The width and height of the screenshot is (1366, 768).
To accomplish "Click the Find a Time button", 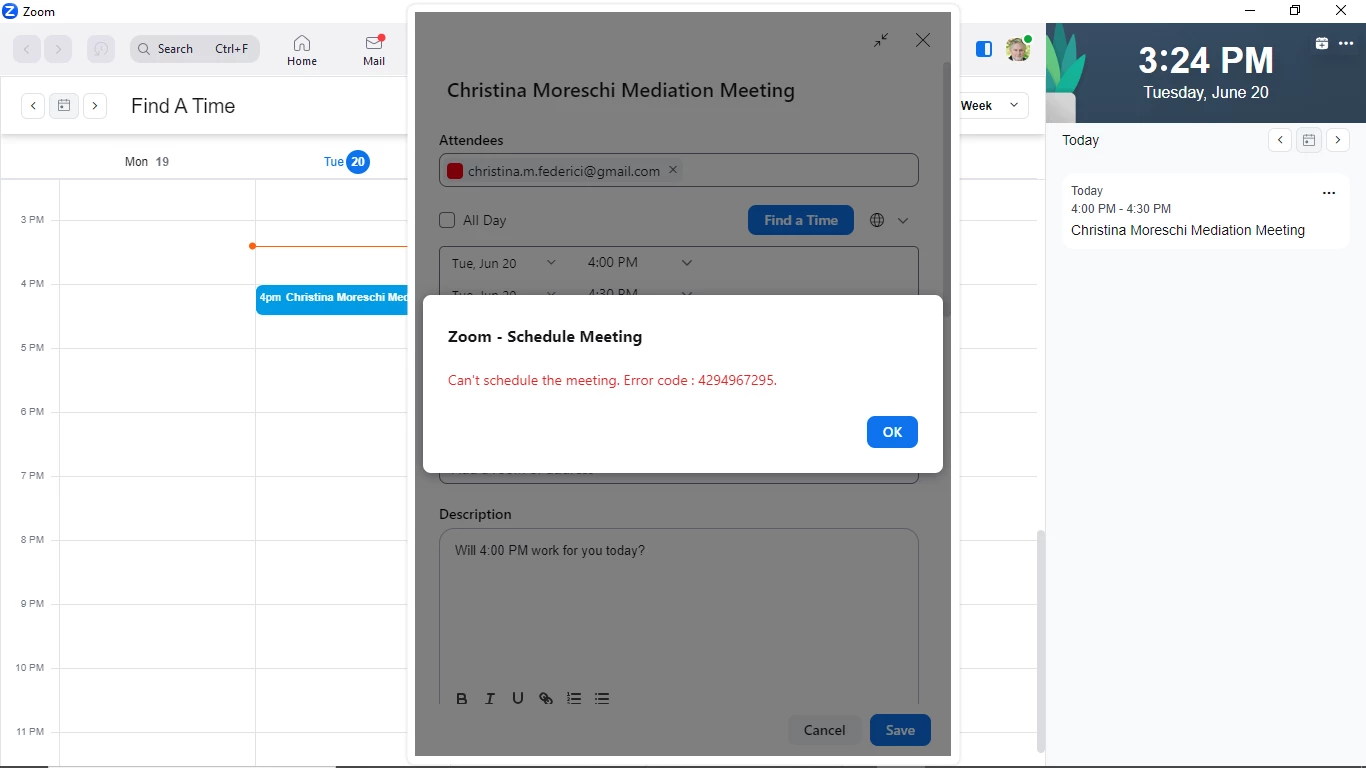I will tap(801, 220).
